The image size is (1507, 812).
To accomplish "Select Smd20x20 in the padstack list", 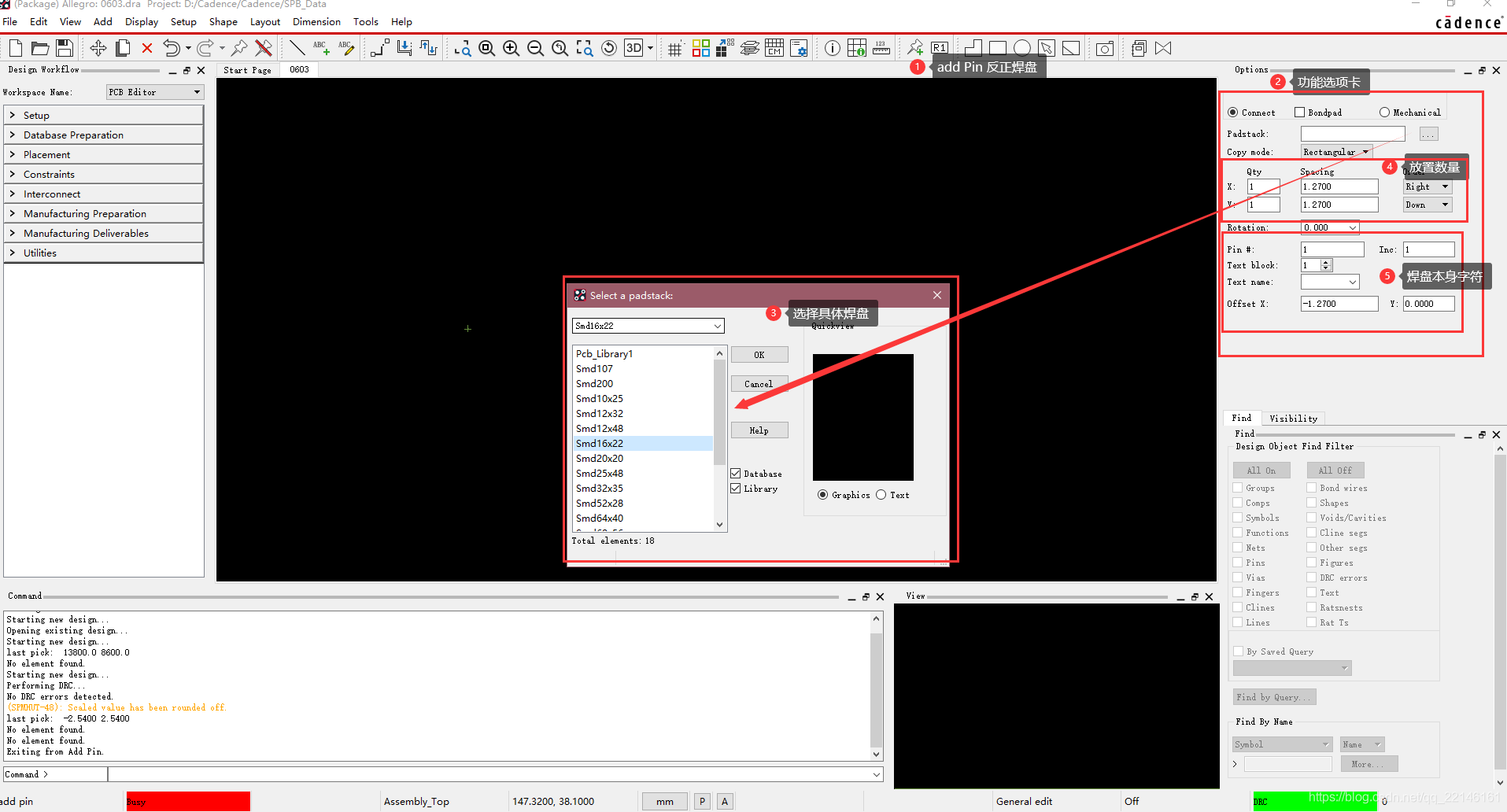I will [x=600, y=458].
